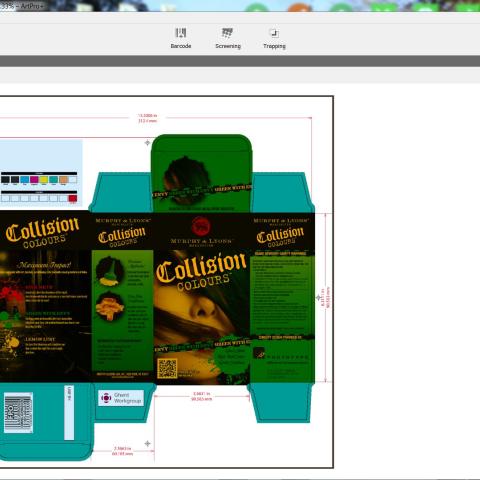
Task: Open the Barcode tool
Action: pos(181,38)
